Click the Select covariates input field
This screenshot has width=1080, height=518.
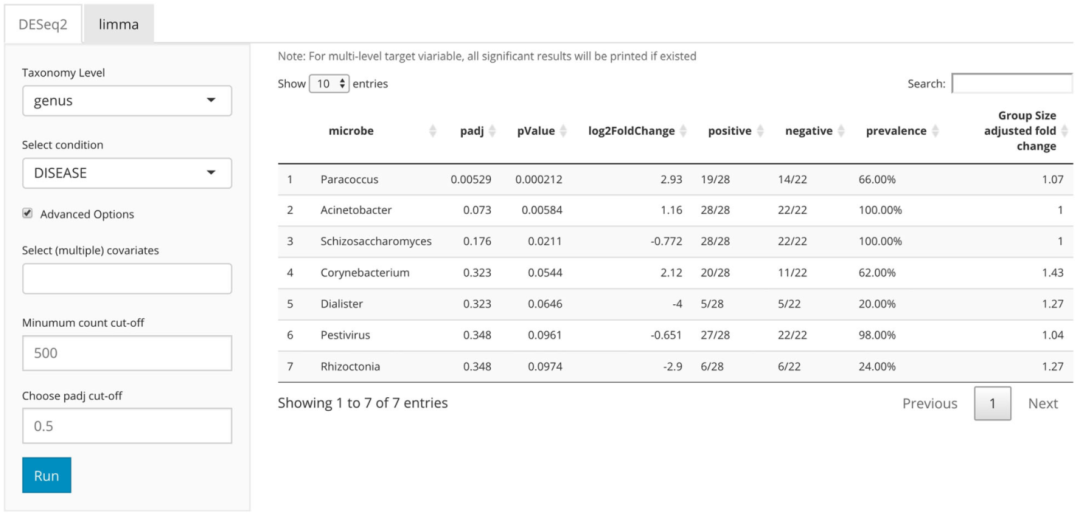point(127,278)
